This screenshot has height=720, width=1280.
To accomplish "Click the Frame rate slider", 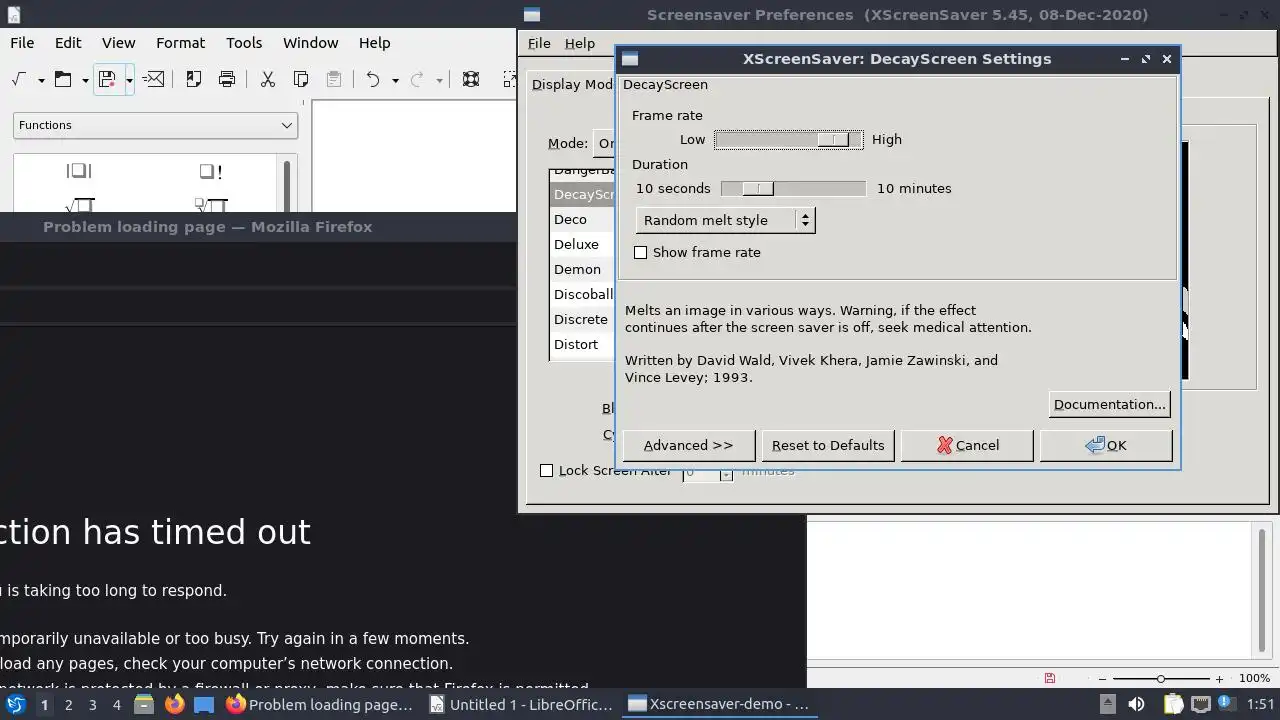I will click(789, 140).
